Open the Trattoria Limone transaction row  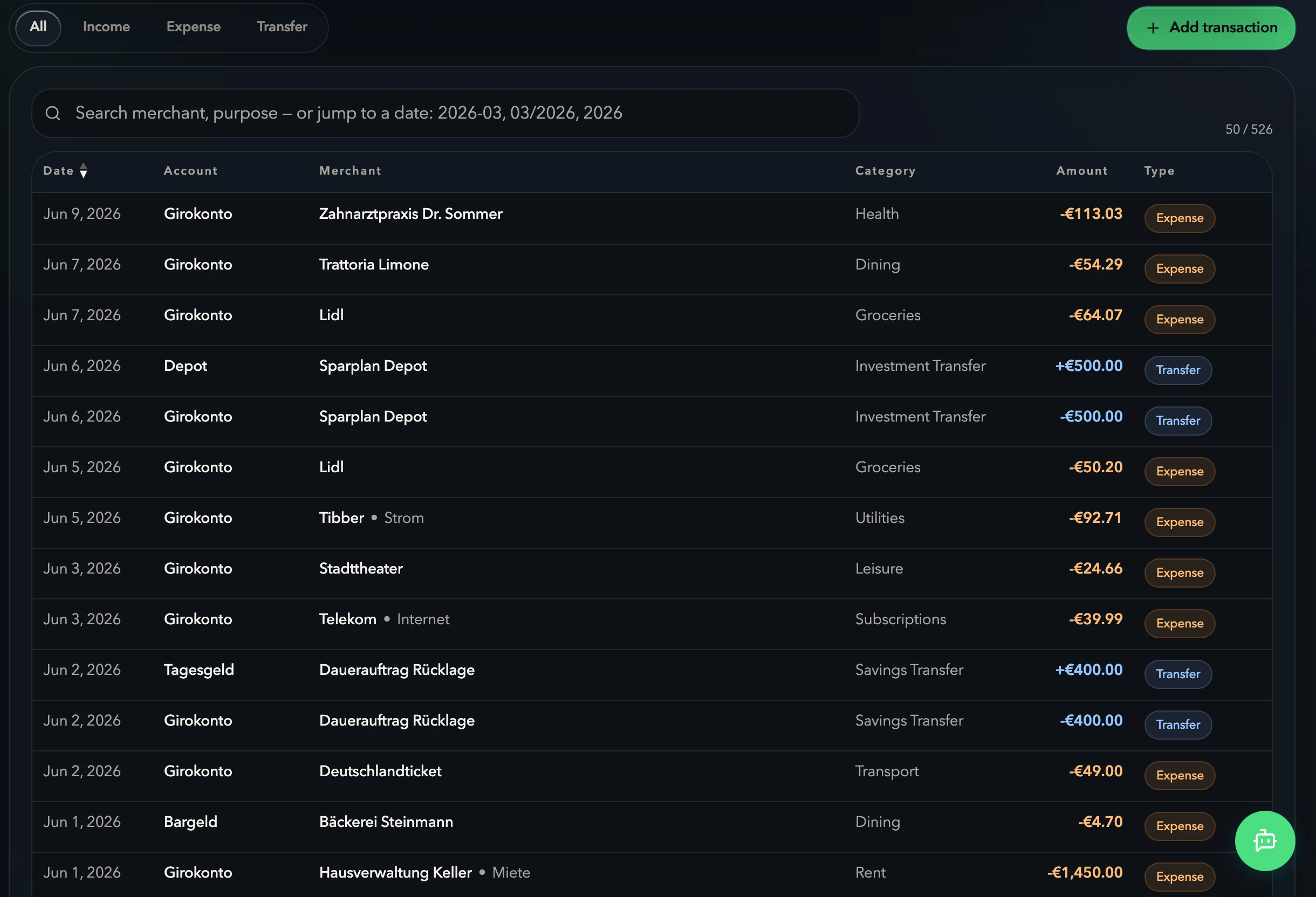tap(652, 269)
